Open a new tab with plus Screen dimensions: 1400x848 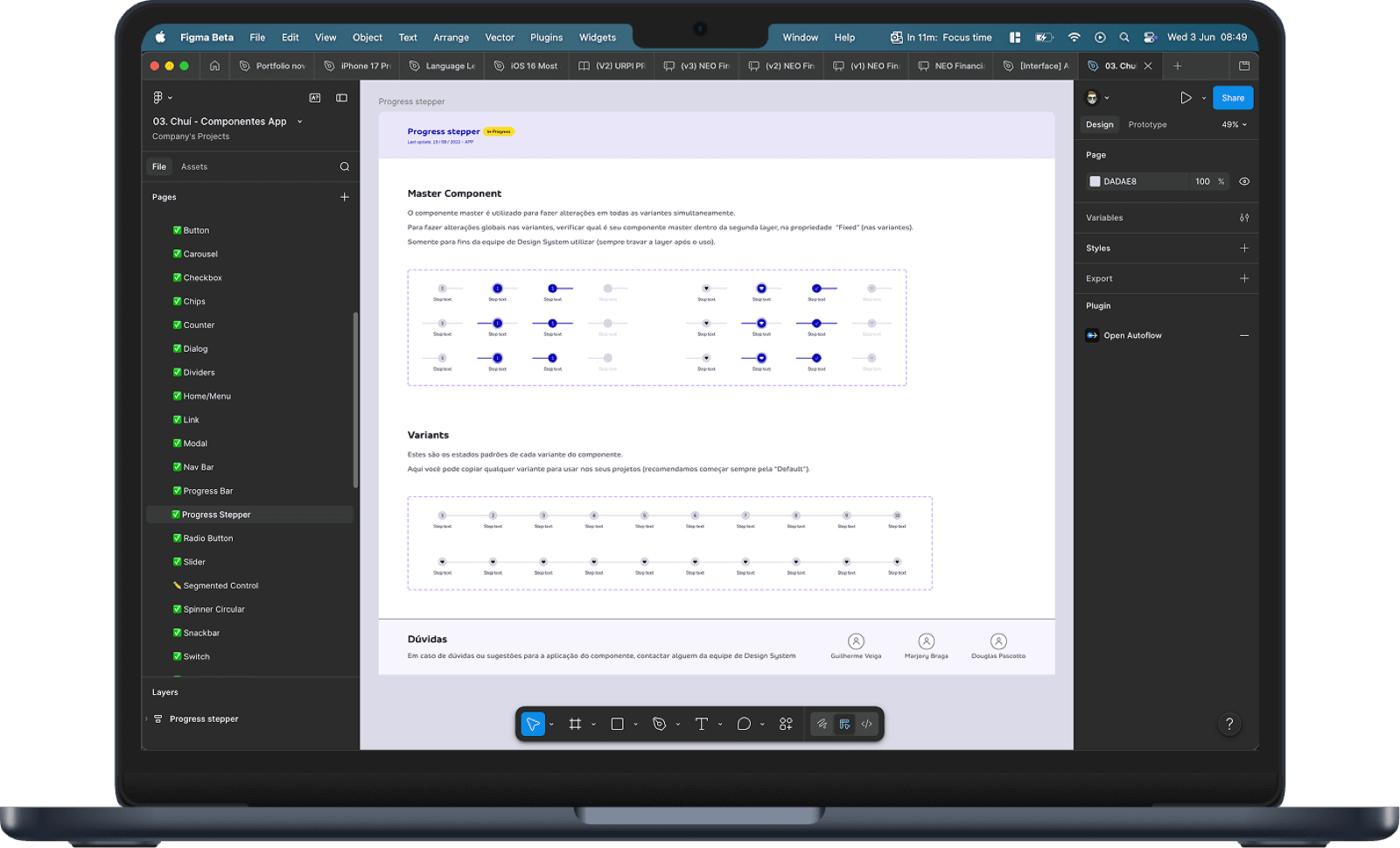click(1178, 66)
